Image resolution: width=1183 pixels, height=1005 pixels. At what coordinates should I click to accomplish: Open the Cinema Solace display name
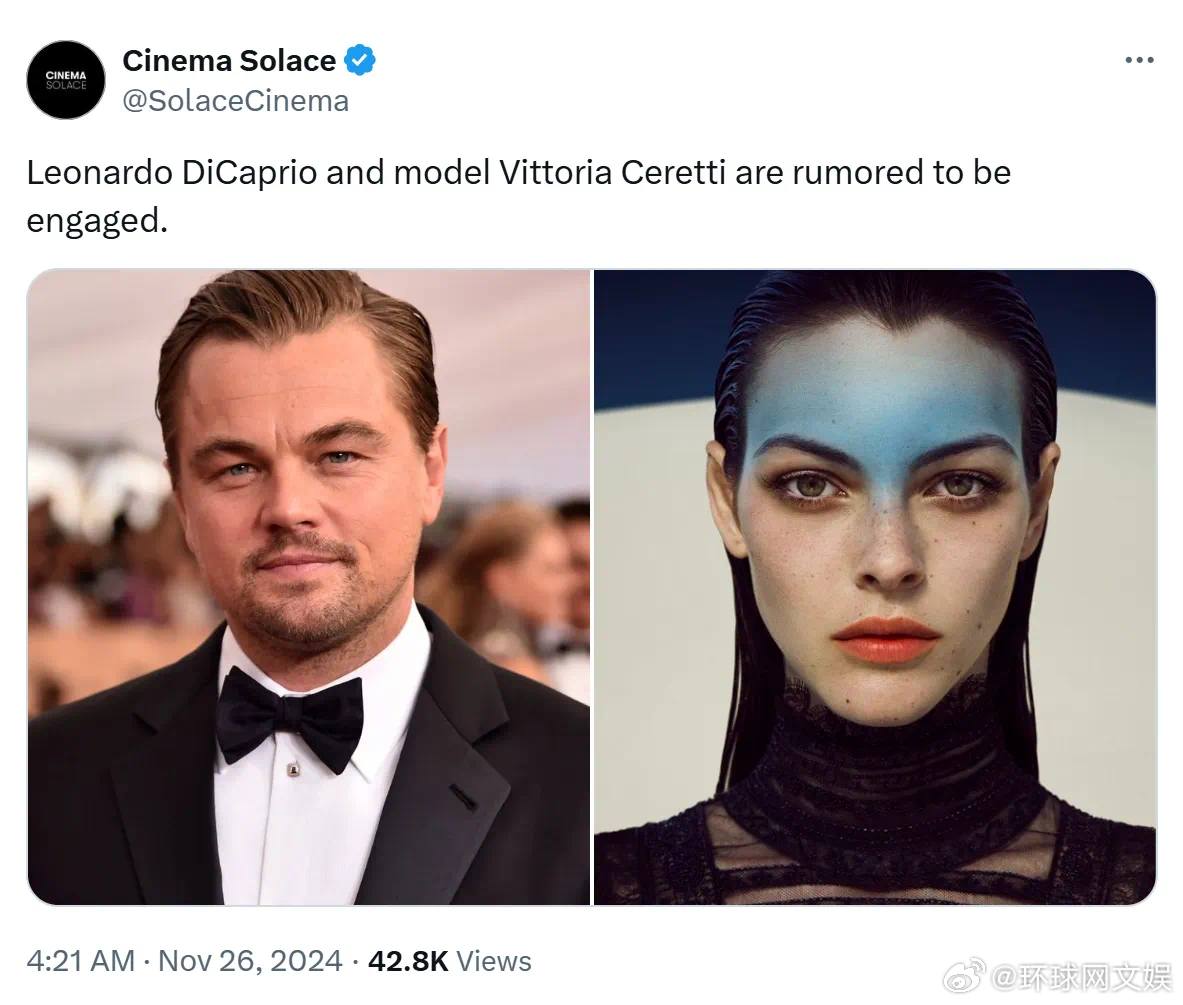pyautogui.click(x=229, y=60)
